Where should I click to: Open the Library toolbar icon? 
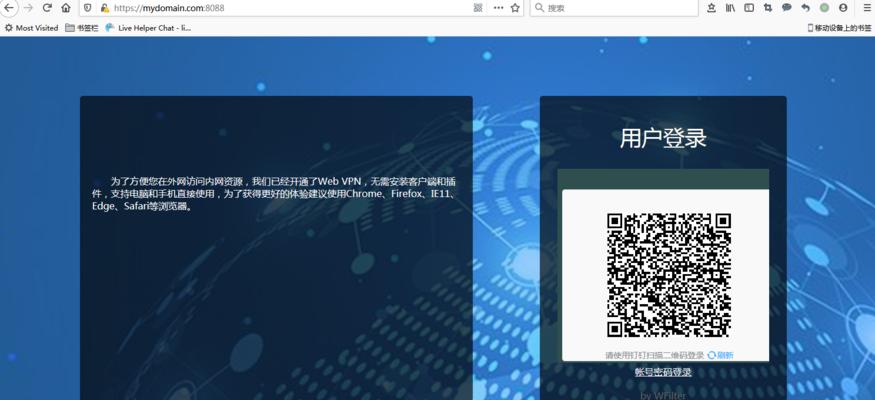[x=730, y=8]
